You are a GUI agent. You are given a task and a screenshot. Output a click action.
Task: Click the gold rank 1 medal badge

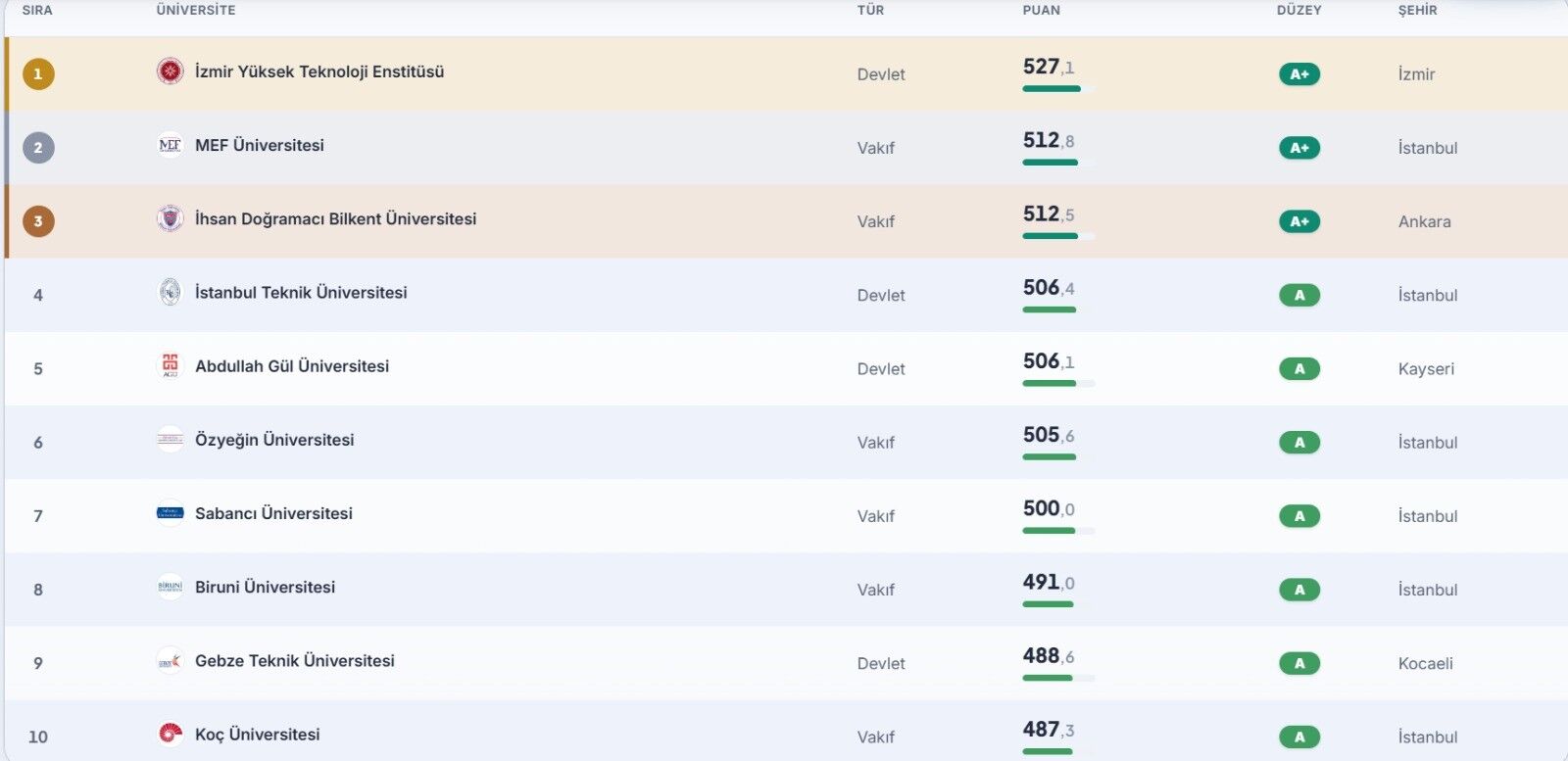pos(38,73)
